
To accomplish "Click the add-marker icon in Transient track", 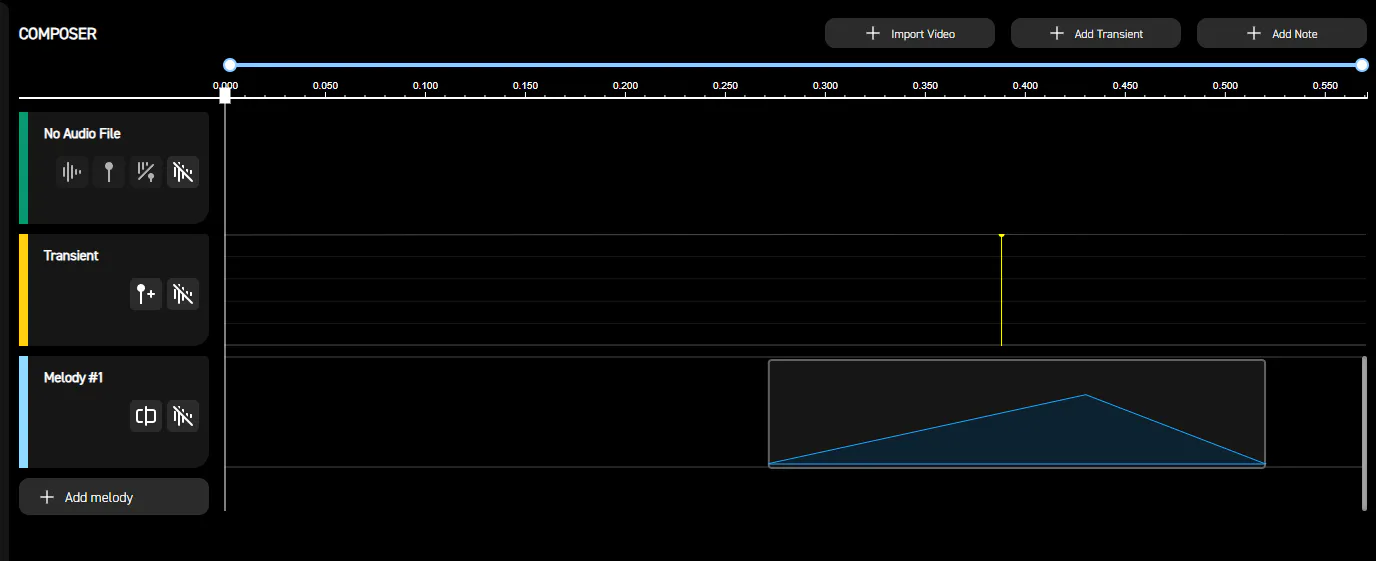I will [146, 294].
